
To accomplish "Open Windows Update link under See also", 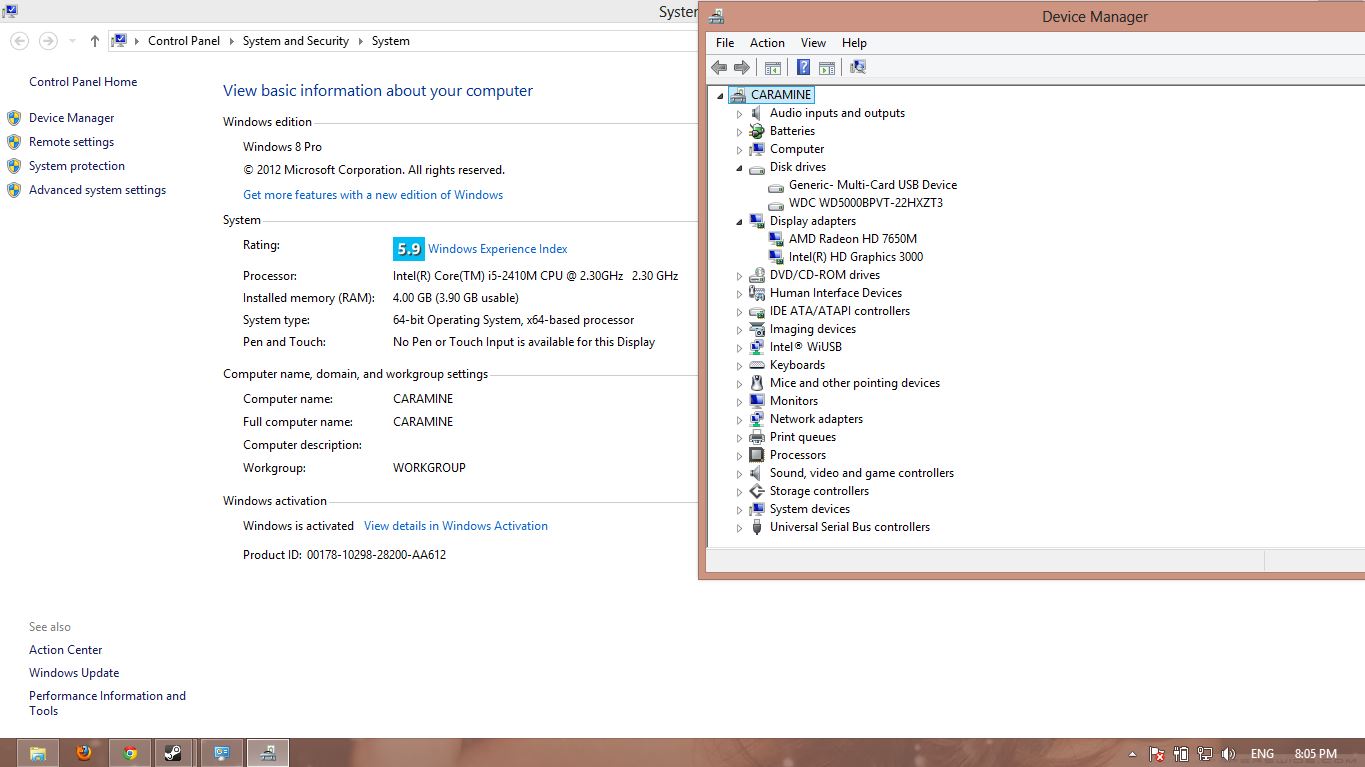I will click(74, 673).
